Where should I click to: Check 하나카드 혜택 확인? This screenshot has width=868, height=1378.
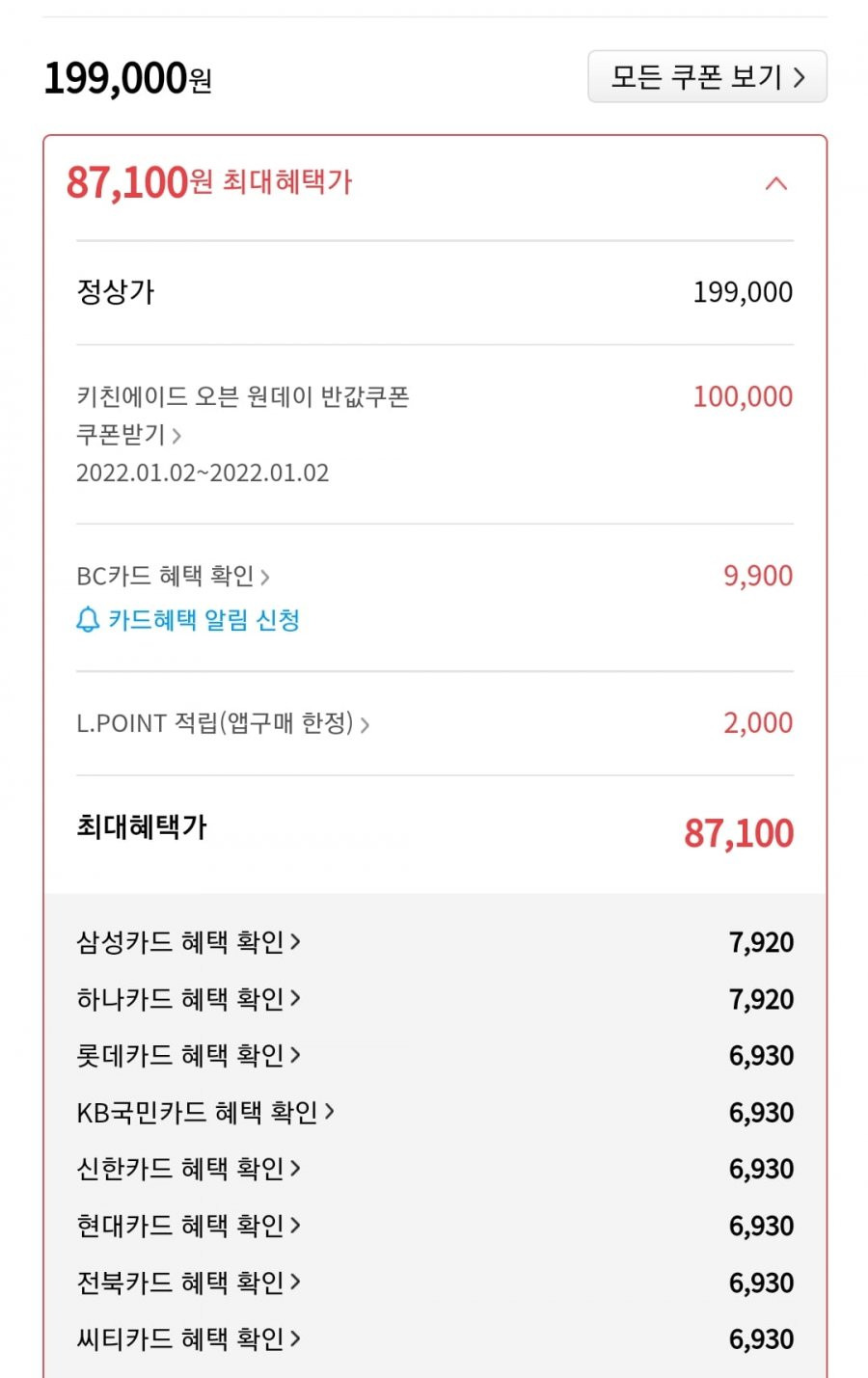(x=188, y=998)
